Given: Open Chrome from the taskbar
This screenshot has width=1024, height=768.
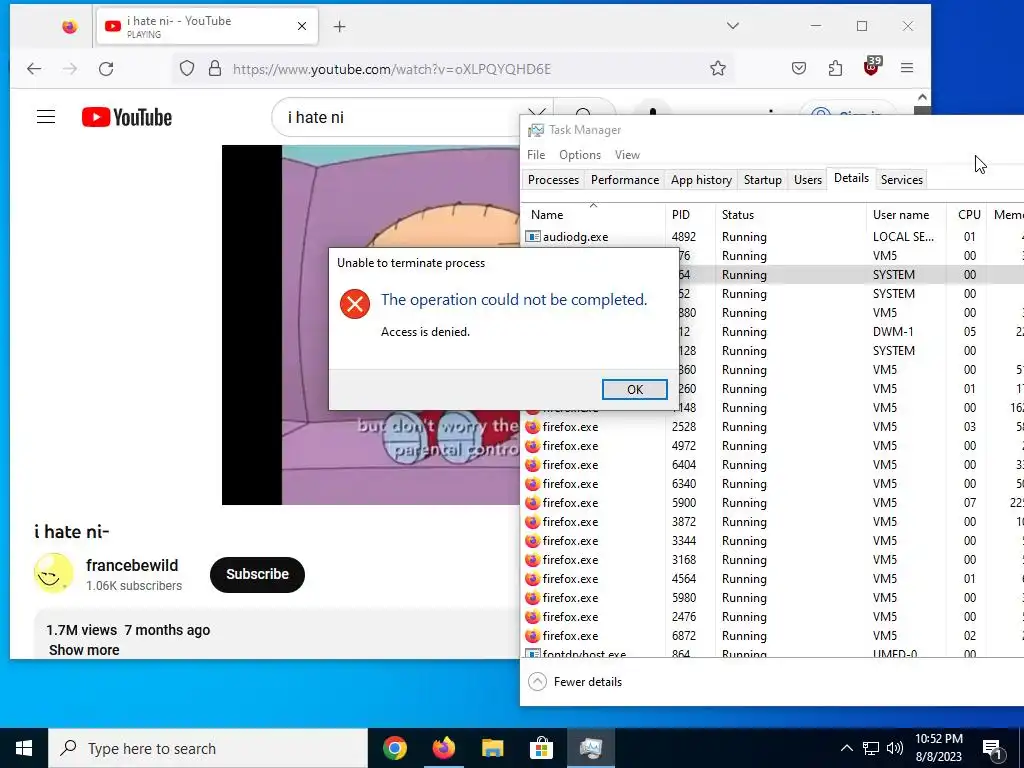Looking at the screenshot, I should tap(394, 748).
